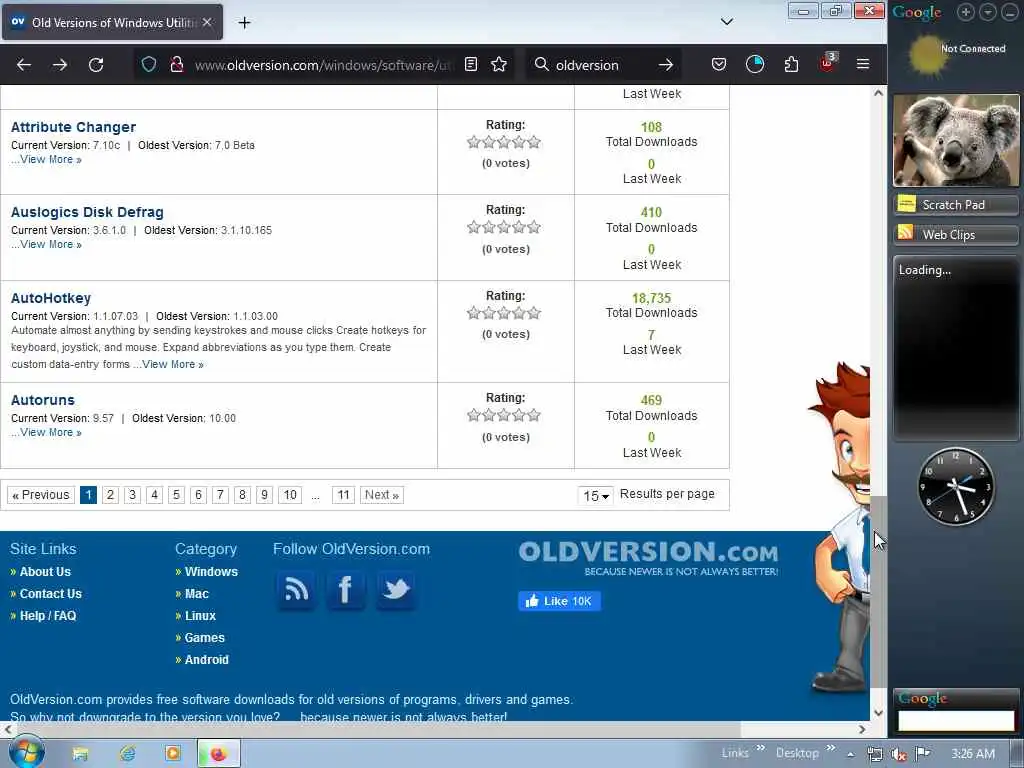1024x768 pixels.
Task: Click the Facebook icon in footer
Action: click(x=345, y=590)
